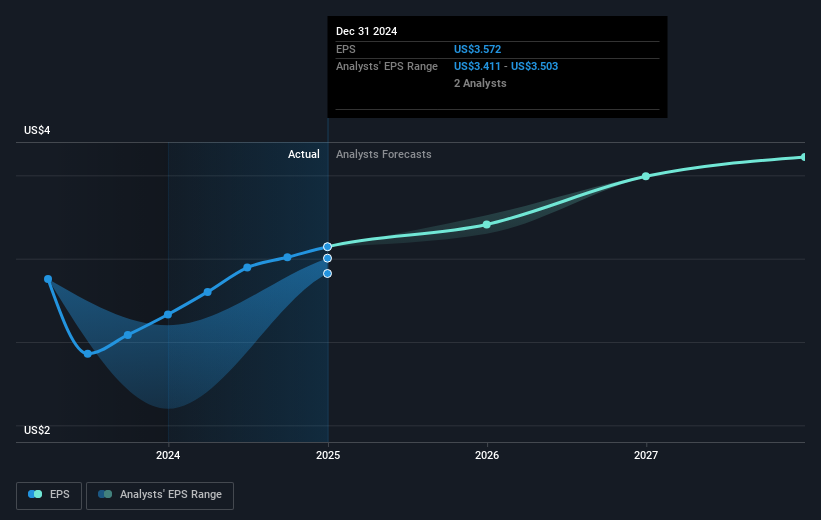Click the Analysts Forecasts label
This screenshot has height=520, width=821.
coord(384,154)
